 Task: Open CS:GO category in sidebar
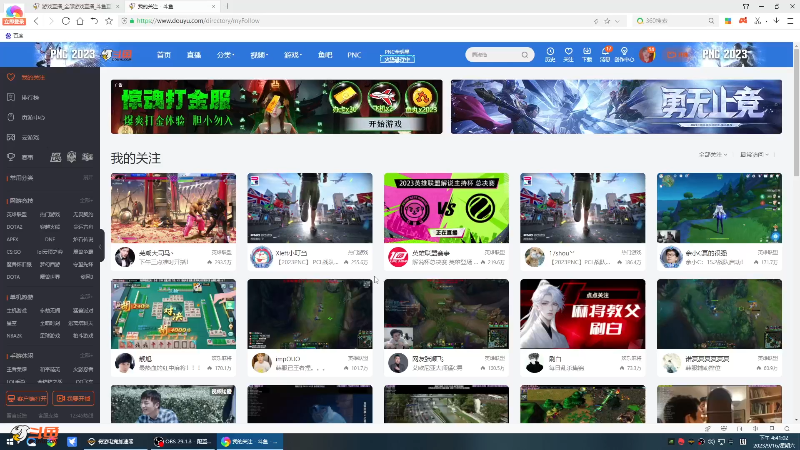[14, 252]
